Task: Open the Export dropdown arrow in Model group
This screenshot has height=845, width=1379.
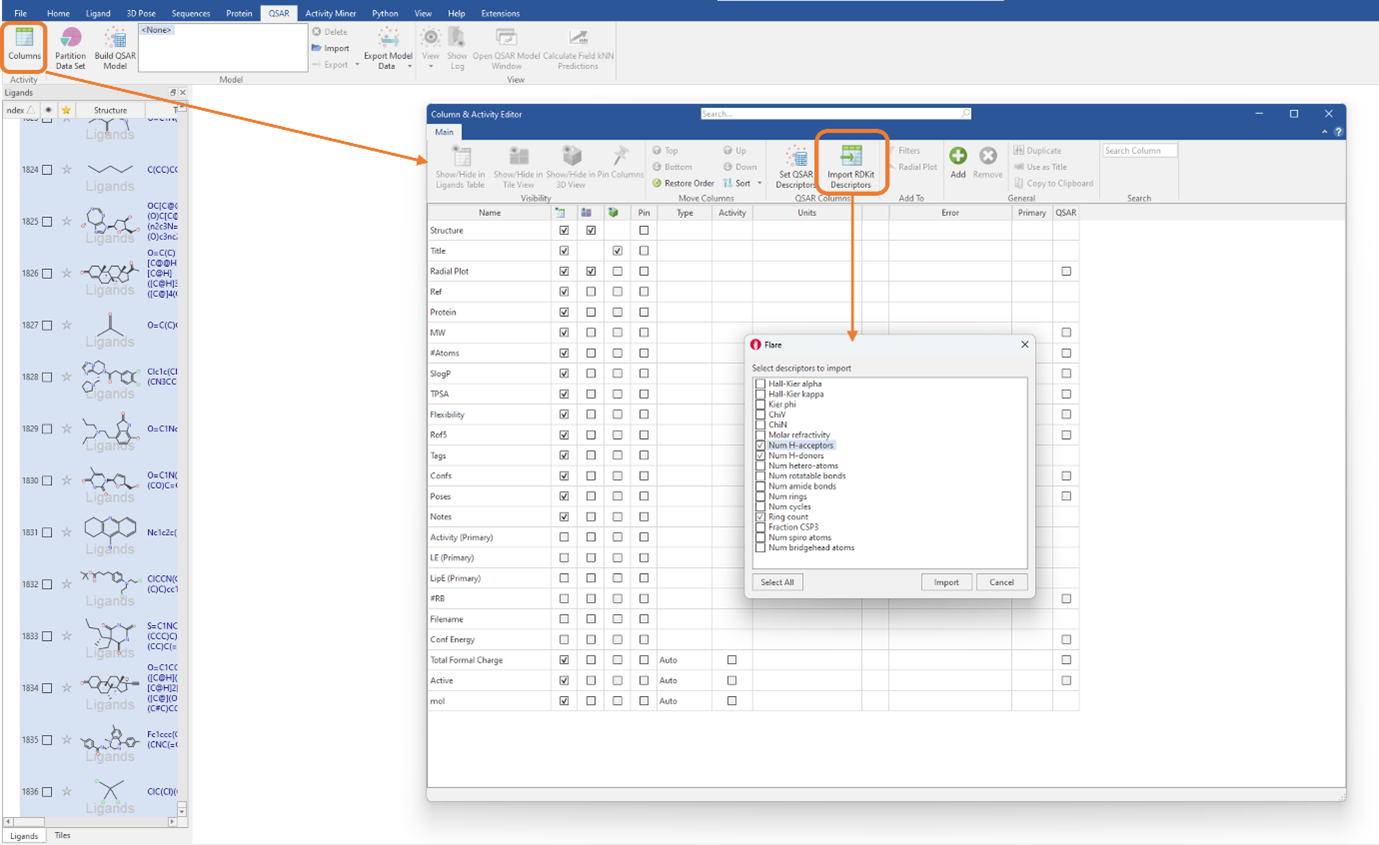Action: click(357, 65)
